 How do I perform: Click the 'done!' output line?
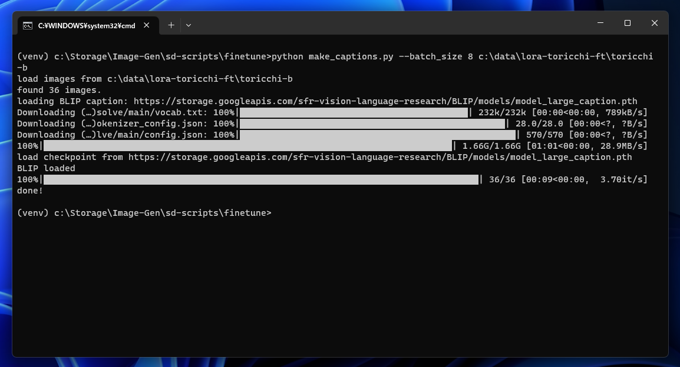pos(30,190)
